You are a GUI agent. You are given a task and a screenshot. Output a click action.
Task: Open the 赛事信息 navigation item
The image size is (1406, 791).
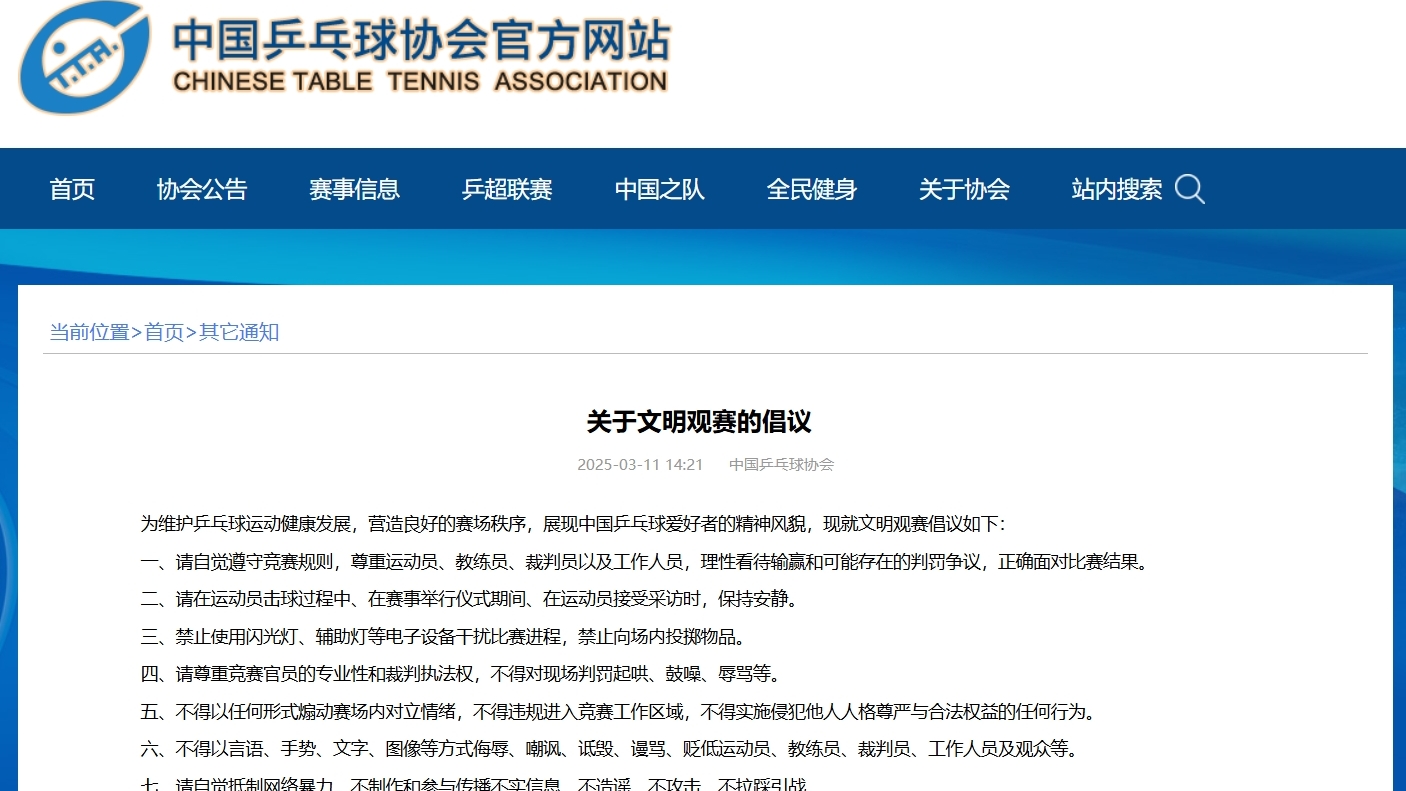(354, 189)
